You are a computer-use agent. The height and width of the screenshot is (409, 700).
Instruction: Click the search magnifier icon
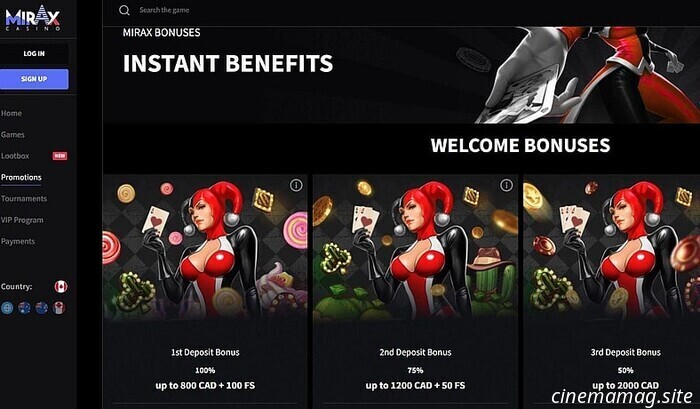point(124,10)
